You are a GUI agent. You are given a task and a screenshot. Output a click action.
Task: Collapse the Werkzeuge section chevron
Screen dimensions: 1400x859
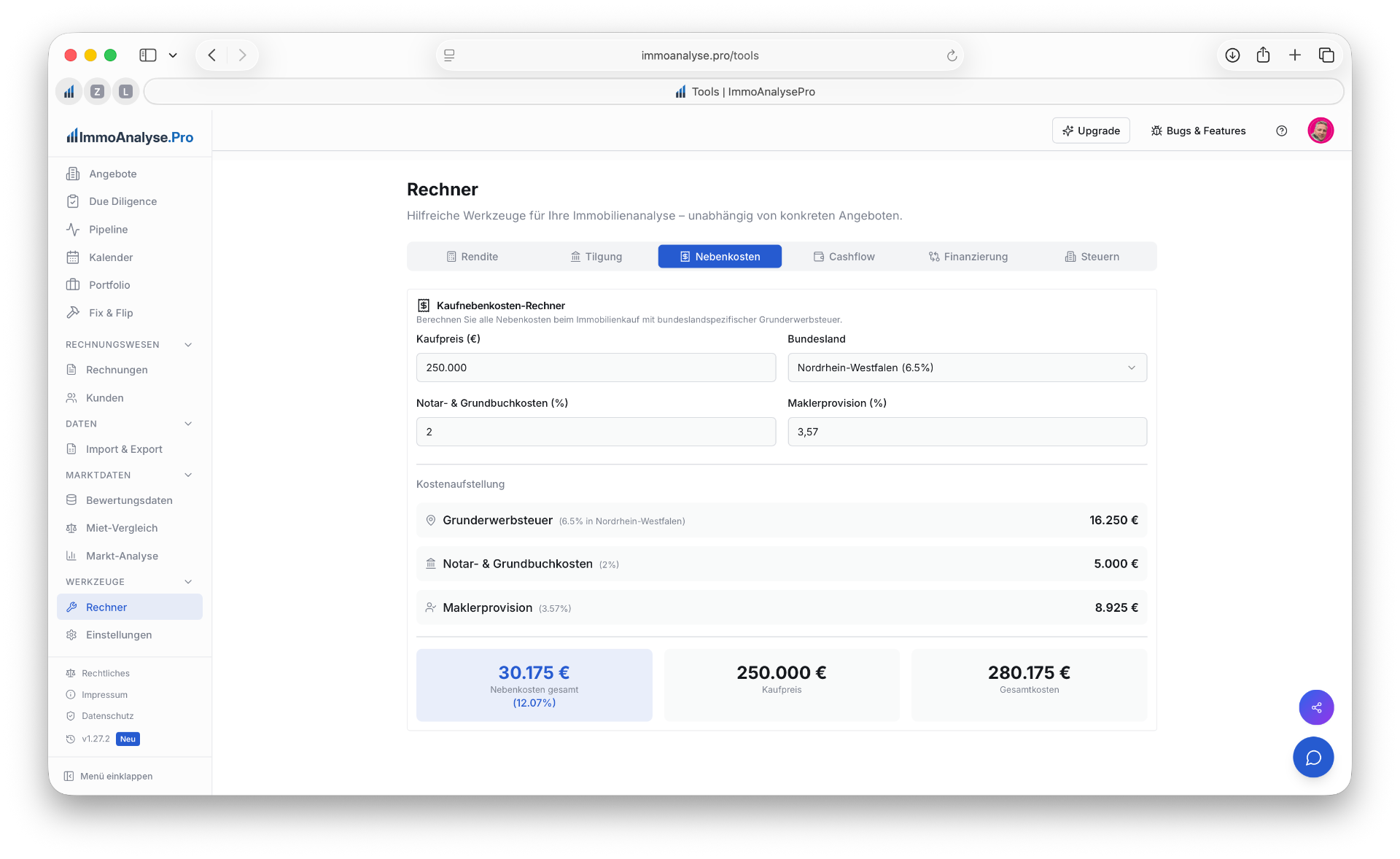[188, 582]
